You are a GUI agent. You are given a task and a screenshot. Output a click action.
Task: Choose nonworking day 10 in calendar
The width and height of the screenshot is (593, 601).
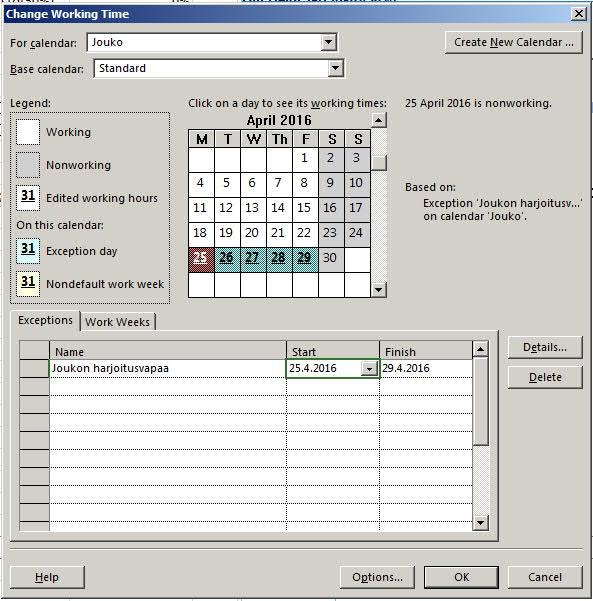click(357, 184)
